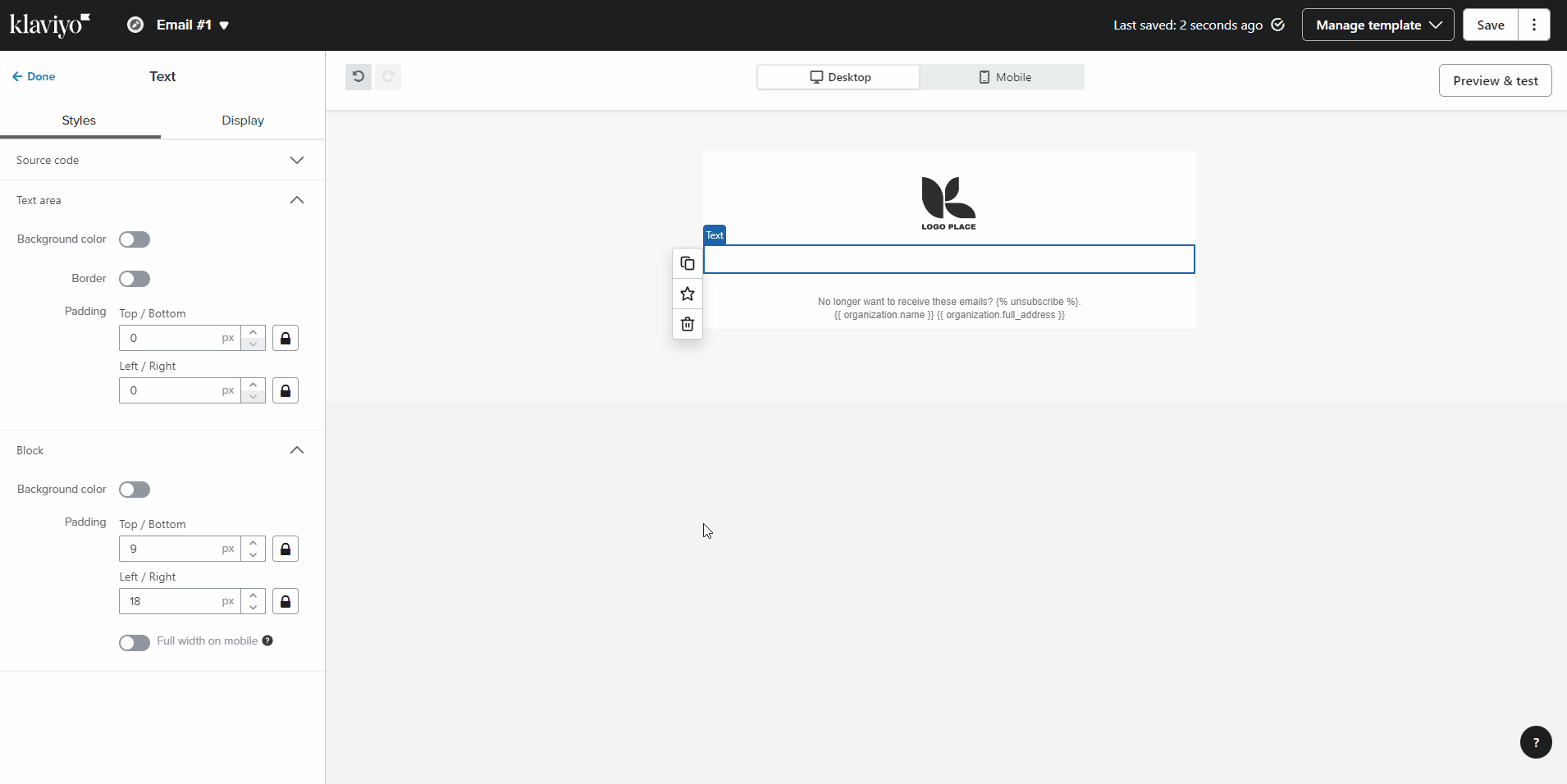Unlock Text area Left/Right padding lock
Image resolution: width=1567 pixels, height=784 pixels.
pos(286,390)
